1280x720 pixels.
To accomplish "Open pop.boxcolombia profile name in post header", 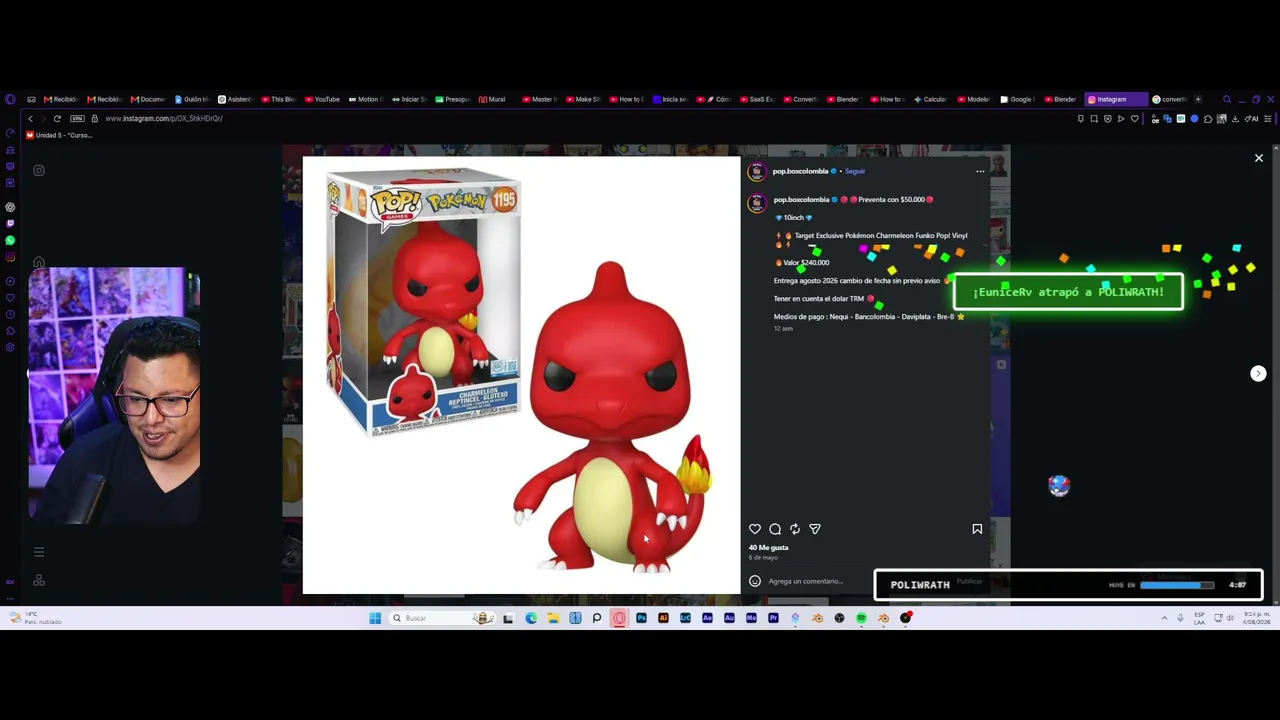I will [x=800, y=171].
